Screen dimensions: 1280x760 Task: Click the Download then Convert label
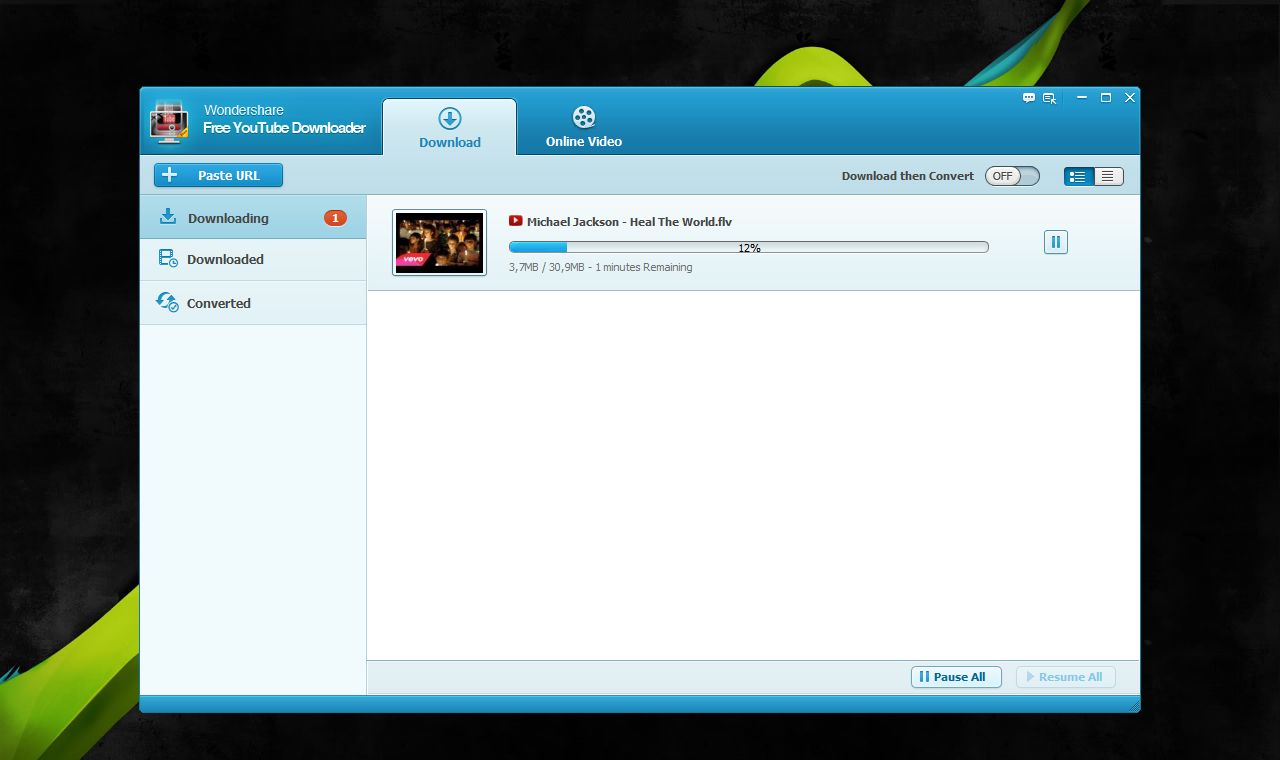point(907,176)
